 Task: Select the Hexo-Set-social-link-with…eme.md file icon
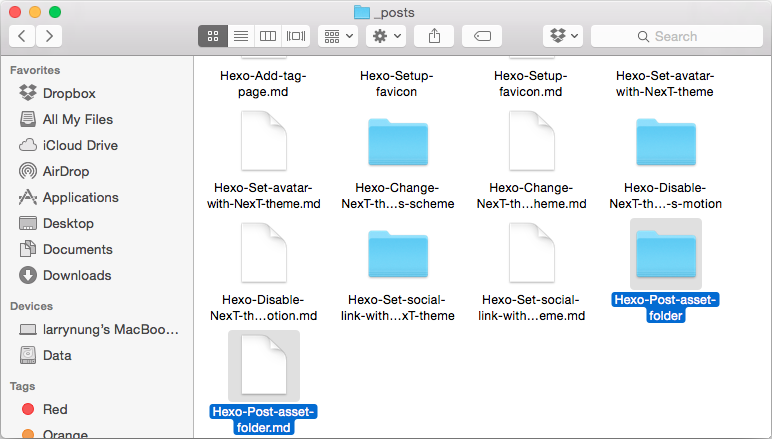coord(532,253)
